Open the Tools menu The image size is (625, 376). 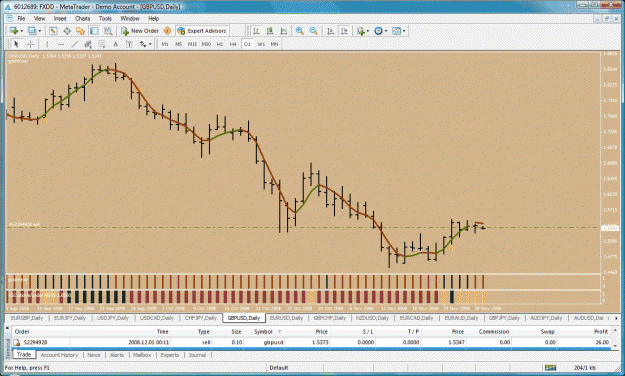(x=105, y=18)
